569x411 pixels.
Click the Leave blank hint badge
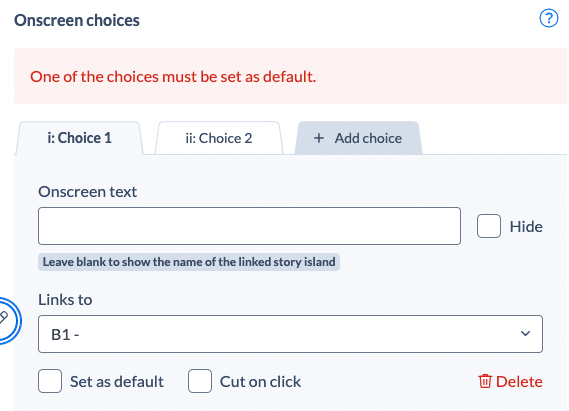click(189, 262)
